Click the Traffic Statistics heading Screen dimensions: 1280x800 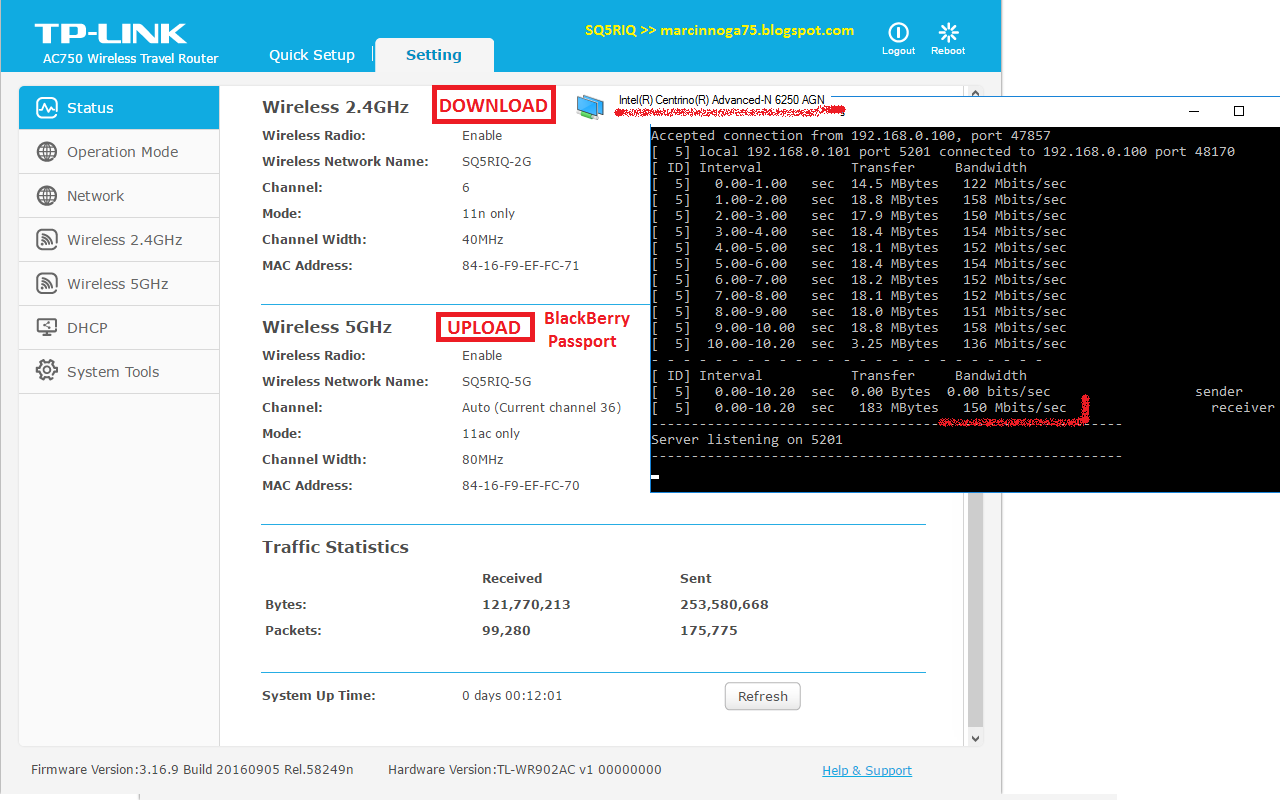coord(335,547)
